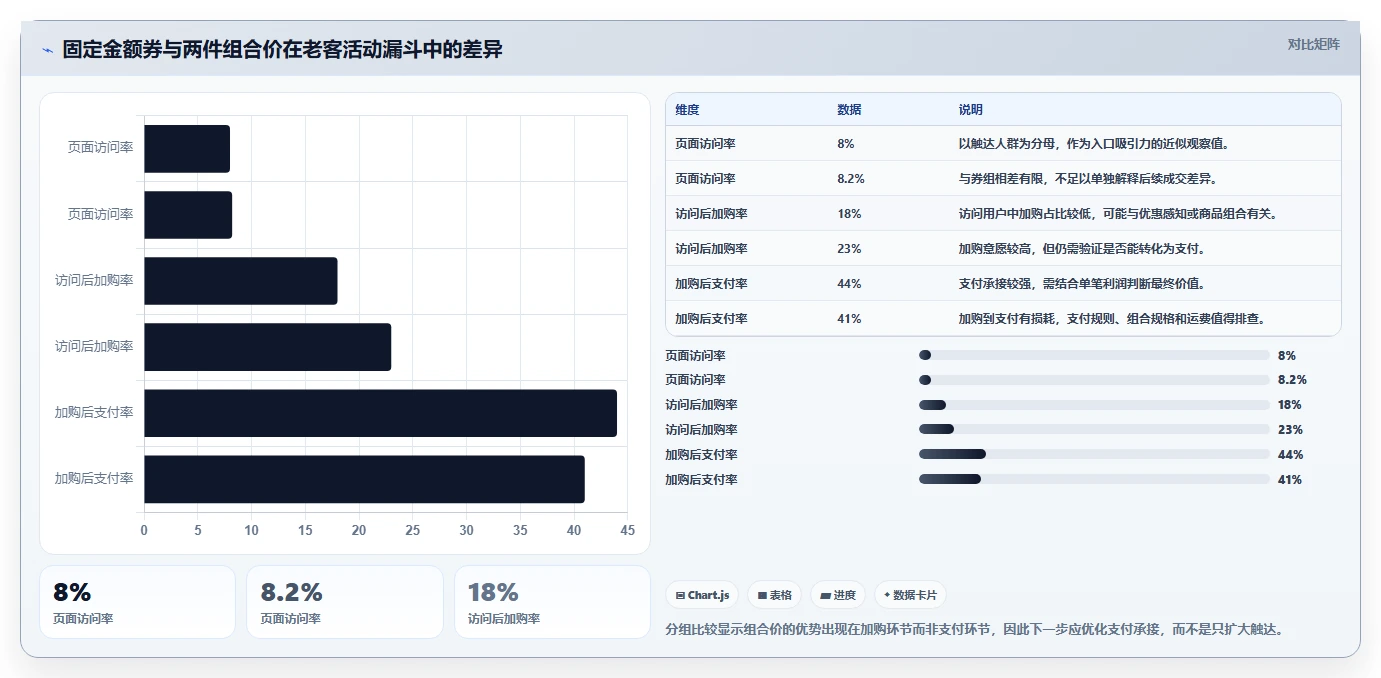Open the 18% 访问后加购率 stat card

tap(552, 602)
